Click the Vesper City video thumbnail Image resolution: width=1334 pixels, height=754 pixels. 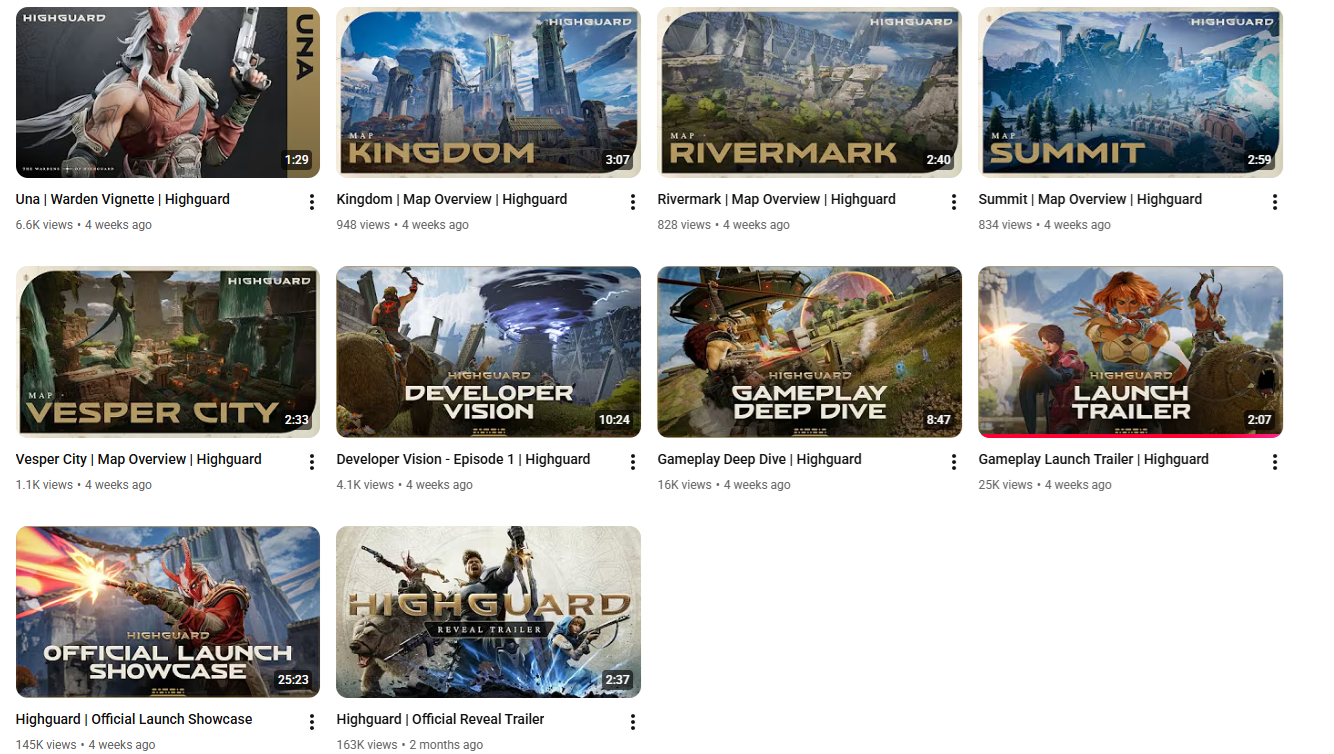click(x=167, y=352)
